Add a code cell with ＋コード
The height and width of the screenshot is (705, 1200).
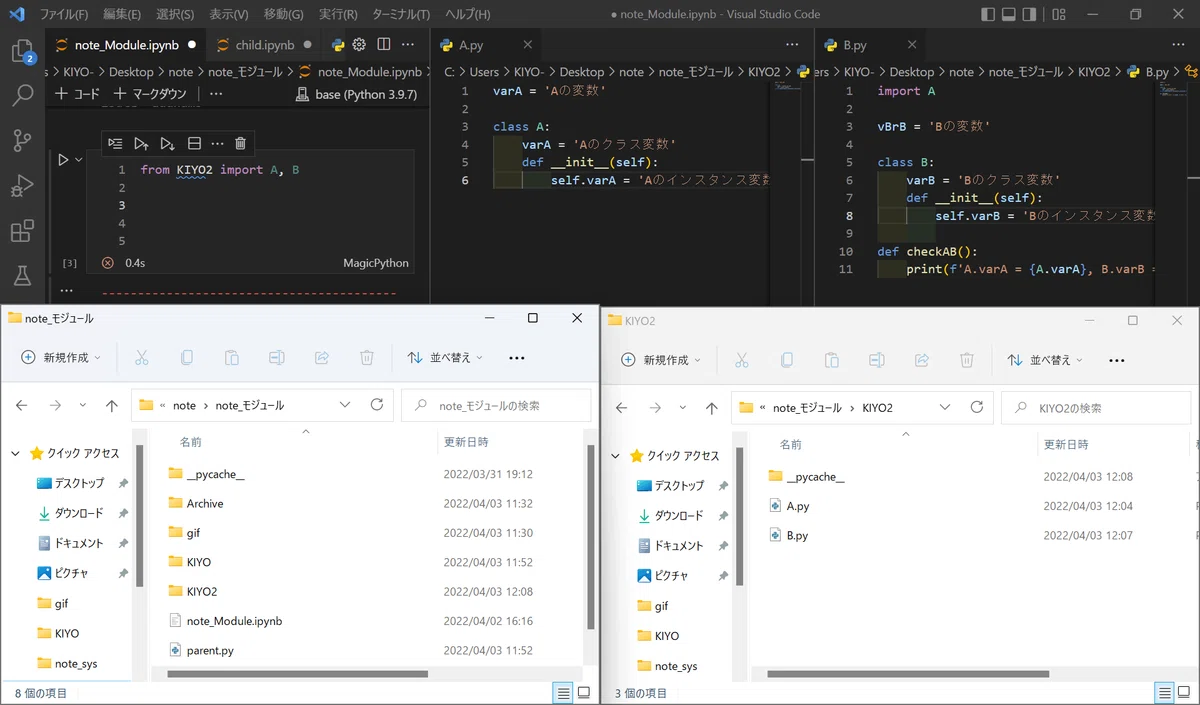(77, 94)
